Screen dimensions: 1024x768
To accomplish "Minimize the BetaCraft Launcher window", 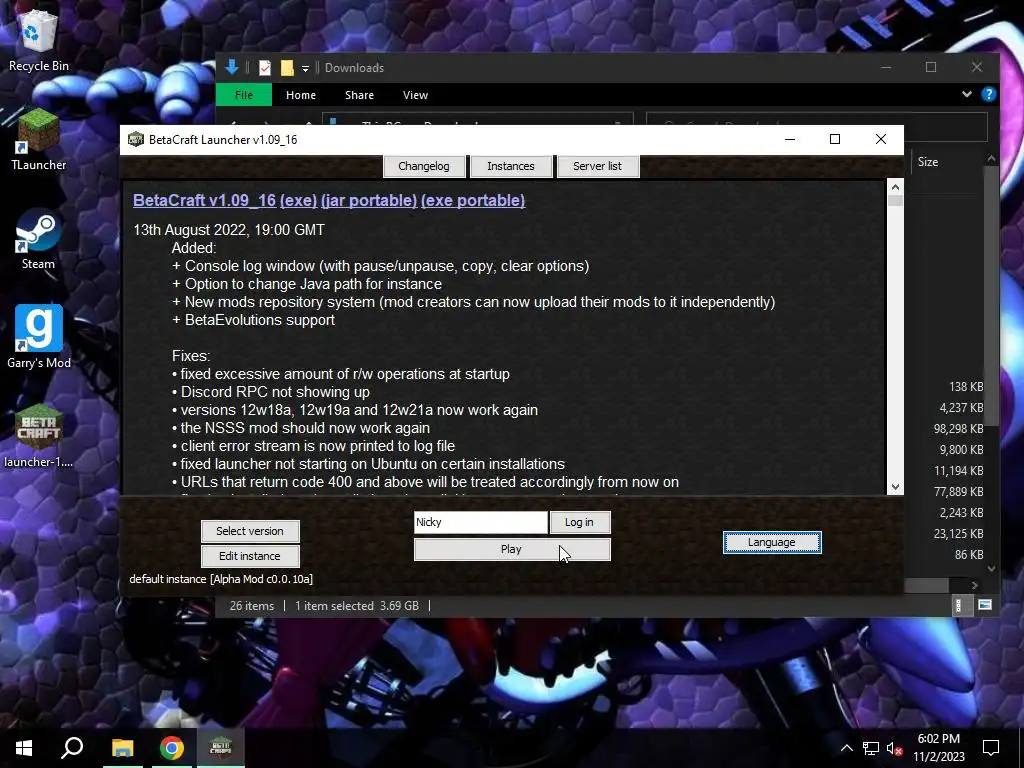I will (790, 139).
